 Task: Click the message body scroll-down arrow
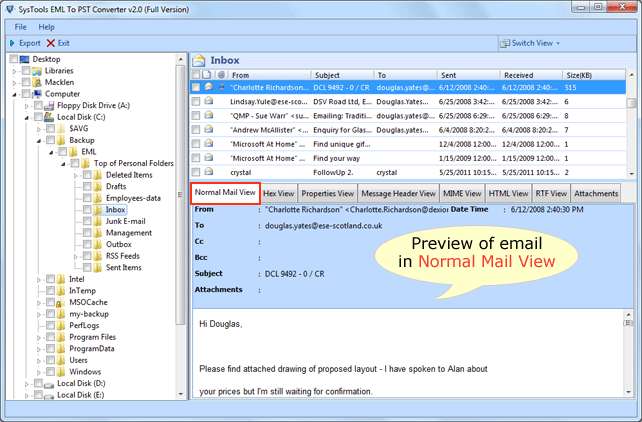tap(629, 392)
